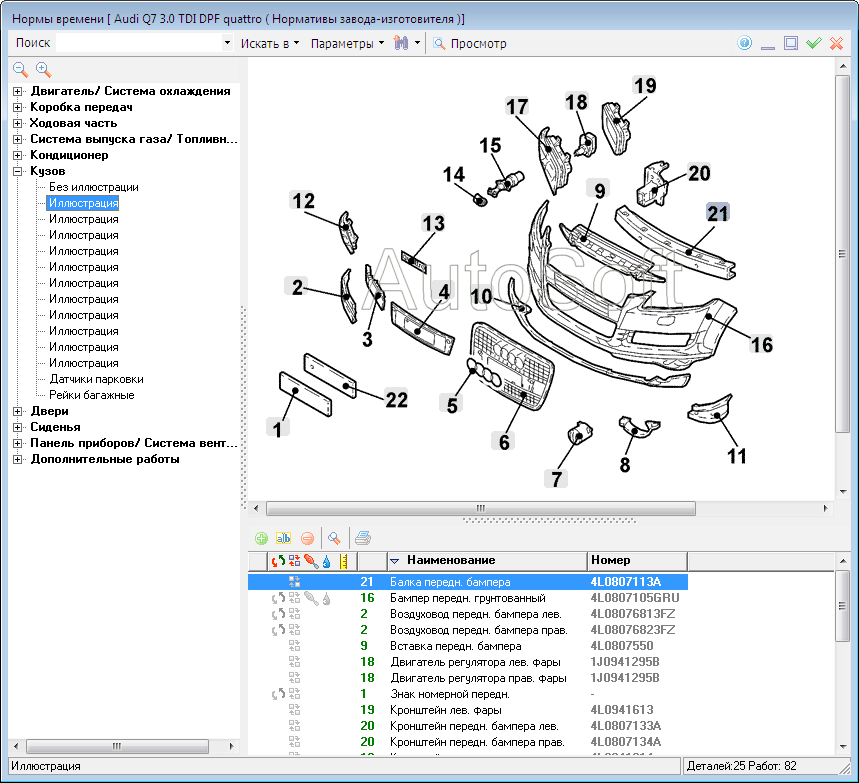Expand the Дополнительные работы node

tap(18, 459)
